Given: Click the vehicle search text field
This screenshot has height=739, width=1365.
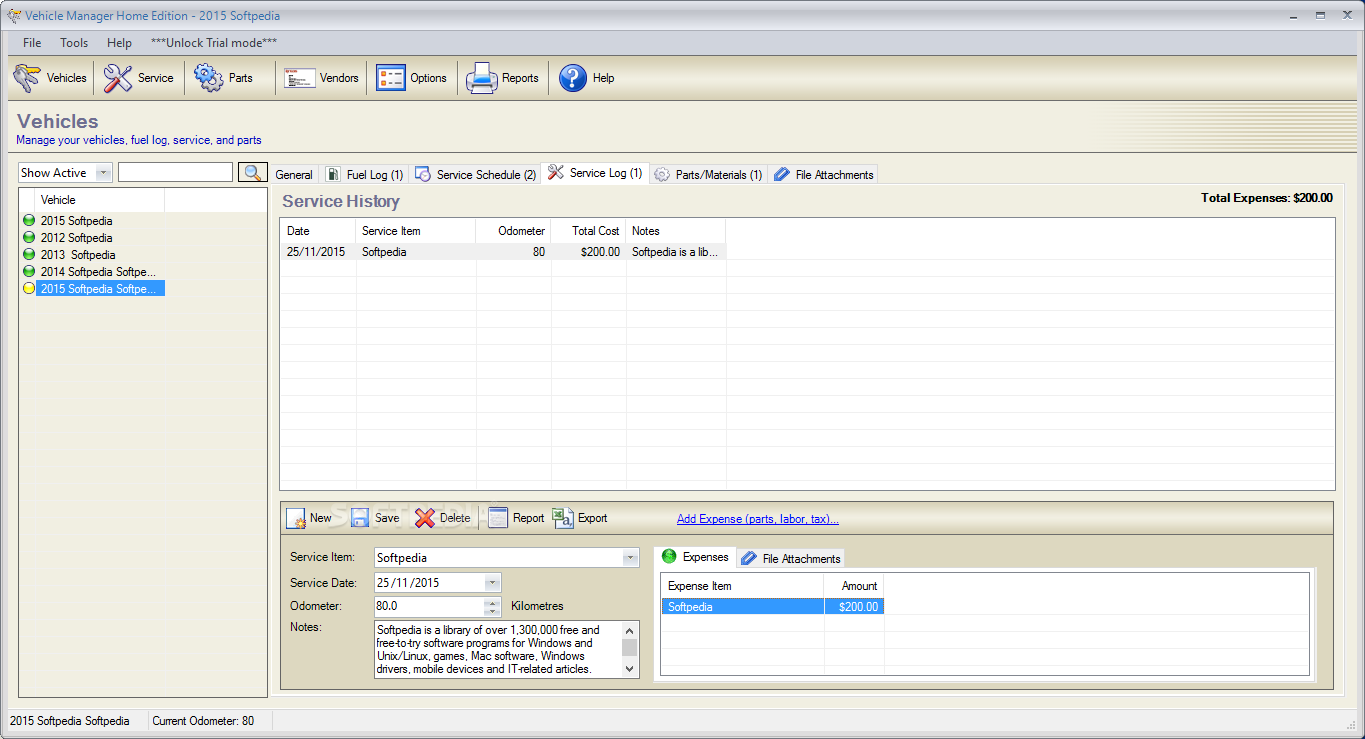Looking at the screenshot, I should [175, 172].
